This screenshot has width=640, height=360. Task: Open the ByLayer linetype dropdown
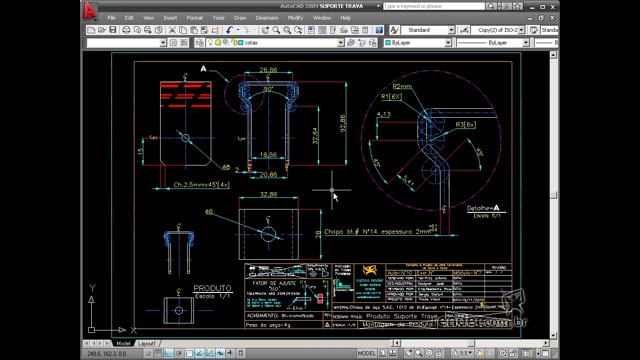pyautogui.click(x=526, y=42)
